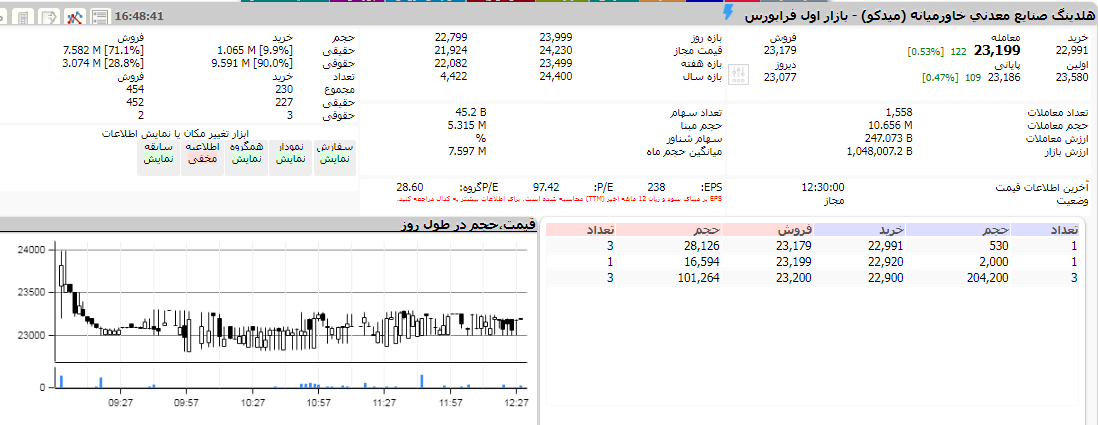Screen dimensions: 1098x425
Task: Click the وضعیت status value مجاز
Action: pos(833,201)
